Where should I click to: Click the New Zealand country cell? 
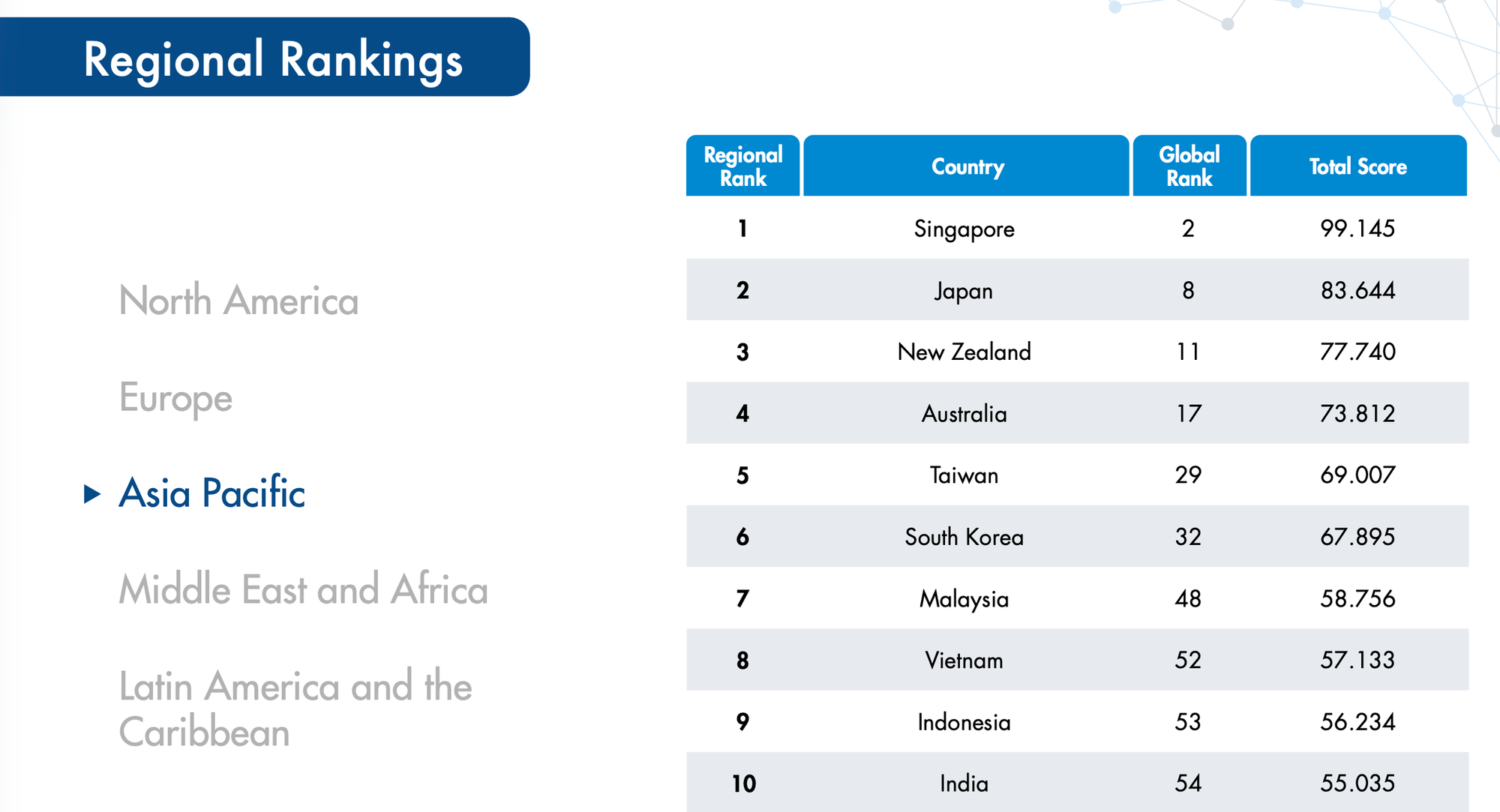pos(964,352)
